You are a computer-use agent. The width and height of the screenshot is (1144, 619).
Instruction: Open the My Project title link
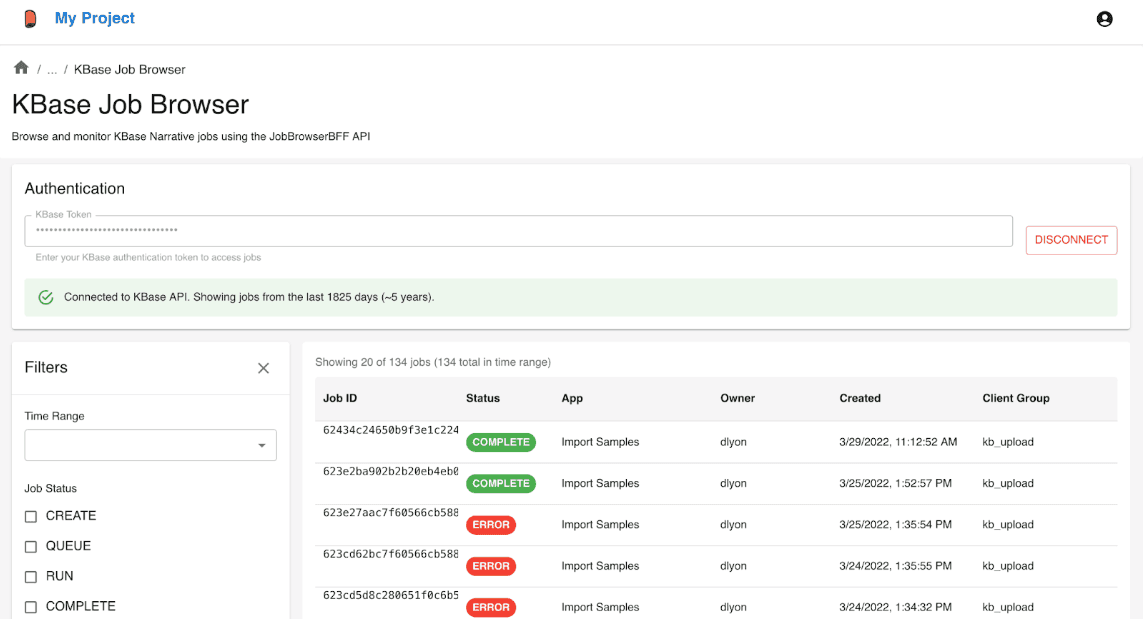[95, 19]
